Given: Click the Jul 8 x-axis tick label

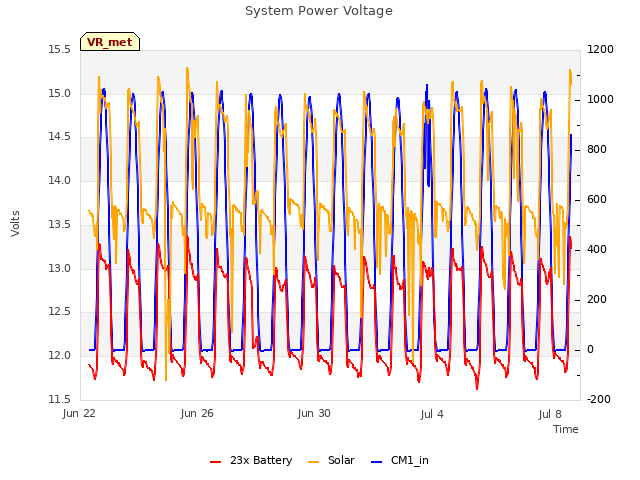Looking at the screenshot, I should tap(550, 414).
